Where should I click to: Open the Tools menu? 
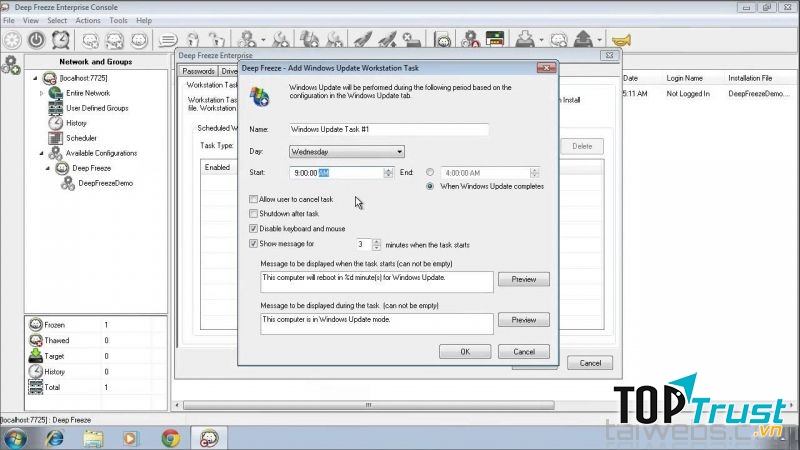pos(118,20)
